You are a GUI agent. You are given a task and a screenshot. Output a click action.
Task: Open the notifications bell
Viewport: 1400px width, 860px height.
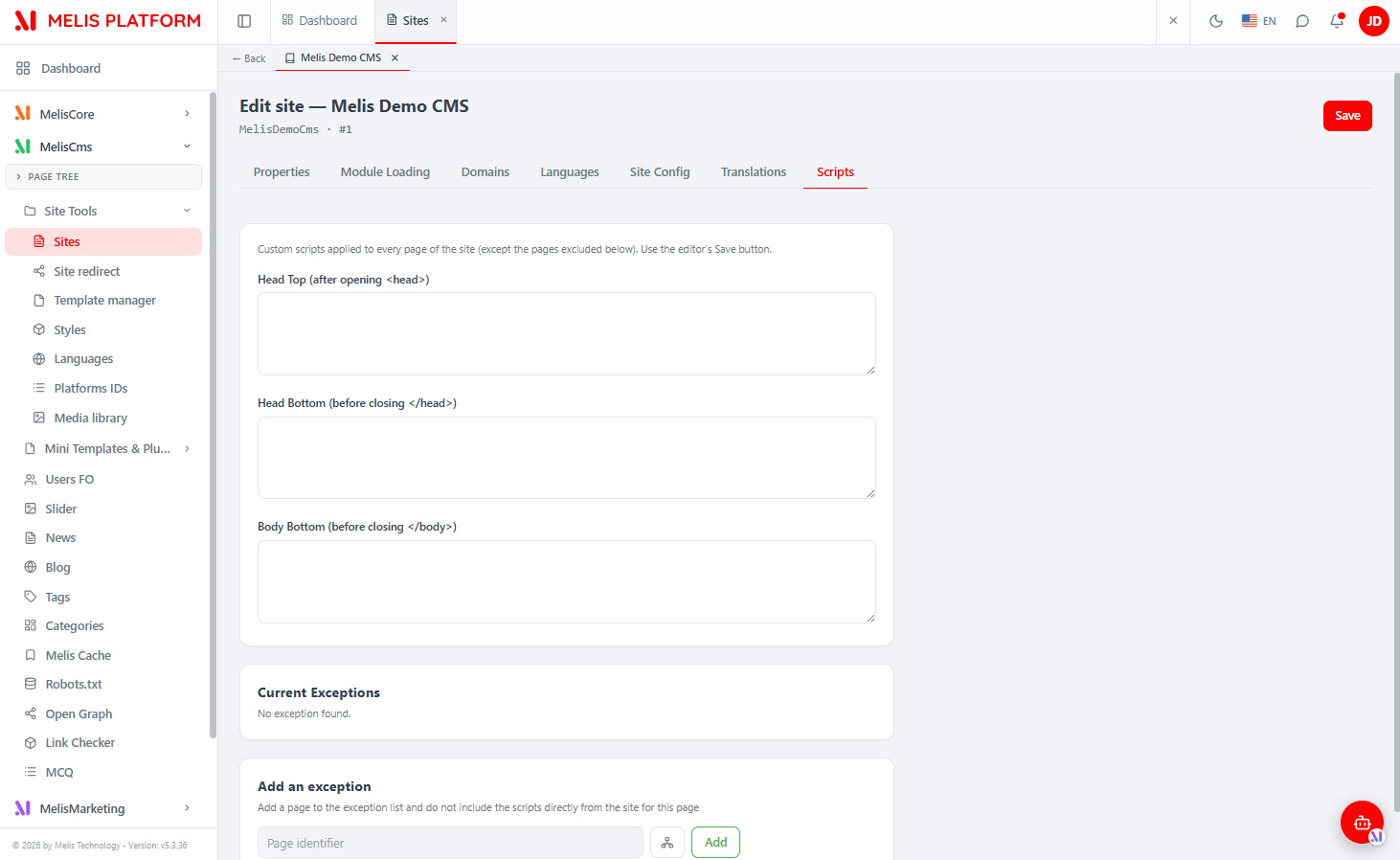tap(1337, 21)
